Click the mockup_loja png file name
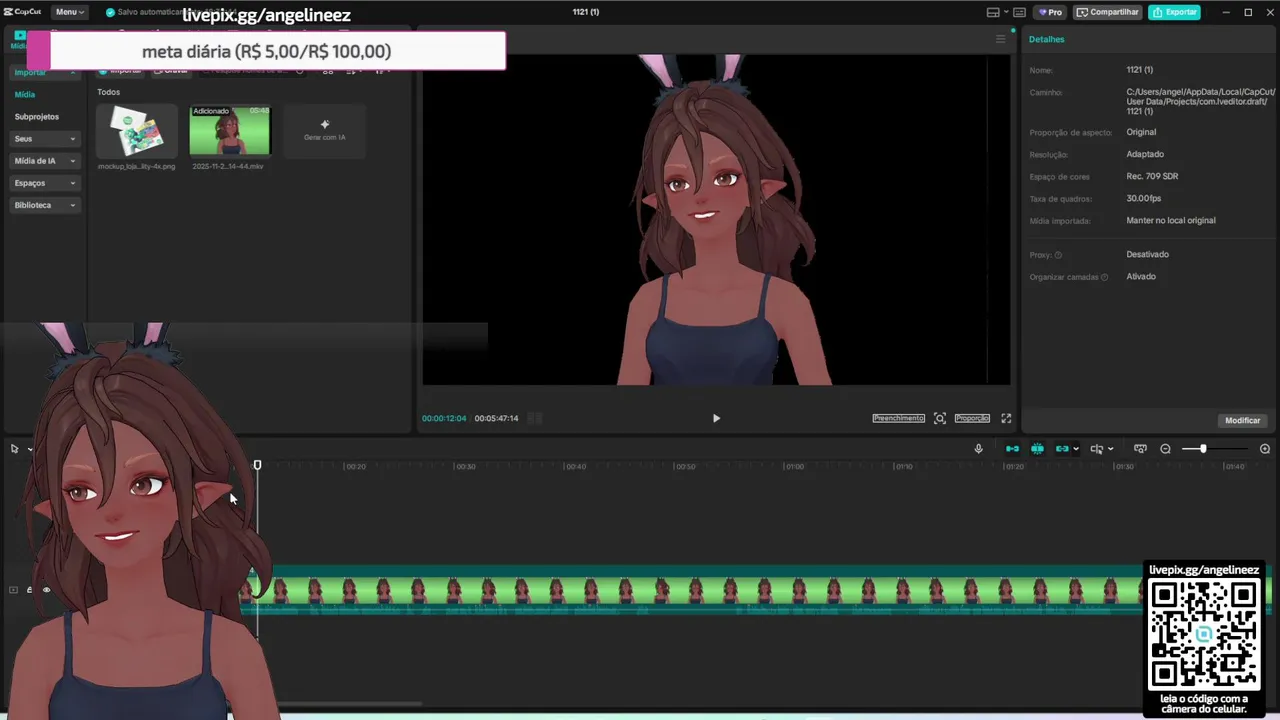This screenshot has width=1280, height=720. pyautogui.click(x=136, y=166)
